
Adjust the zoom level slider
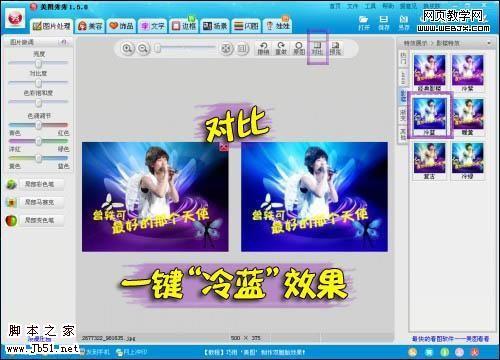pos(185,49)
